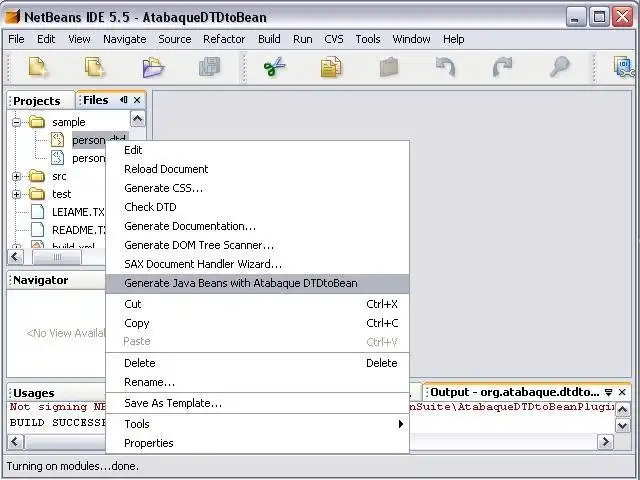The height and width of the screenshot is (480, 640).
Task: Expand the test folder node
Action: 16,194
